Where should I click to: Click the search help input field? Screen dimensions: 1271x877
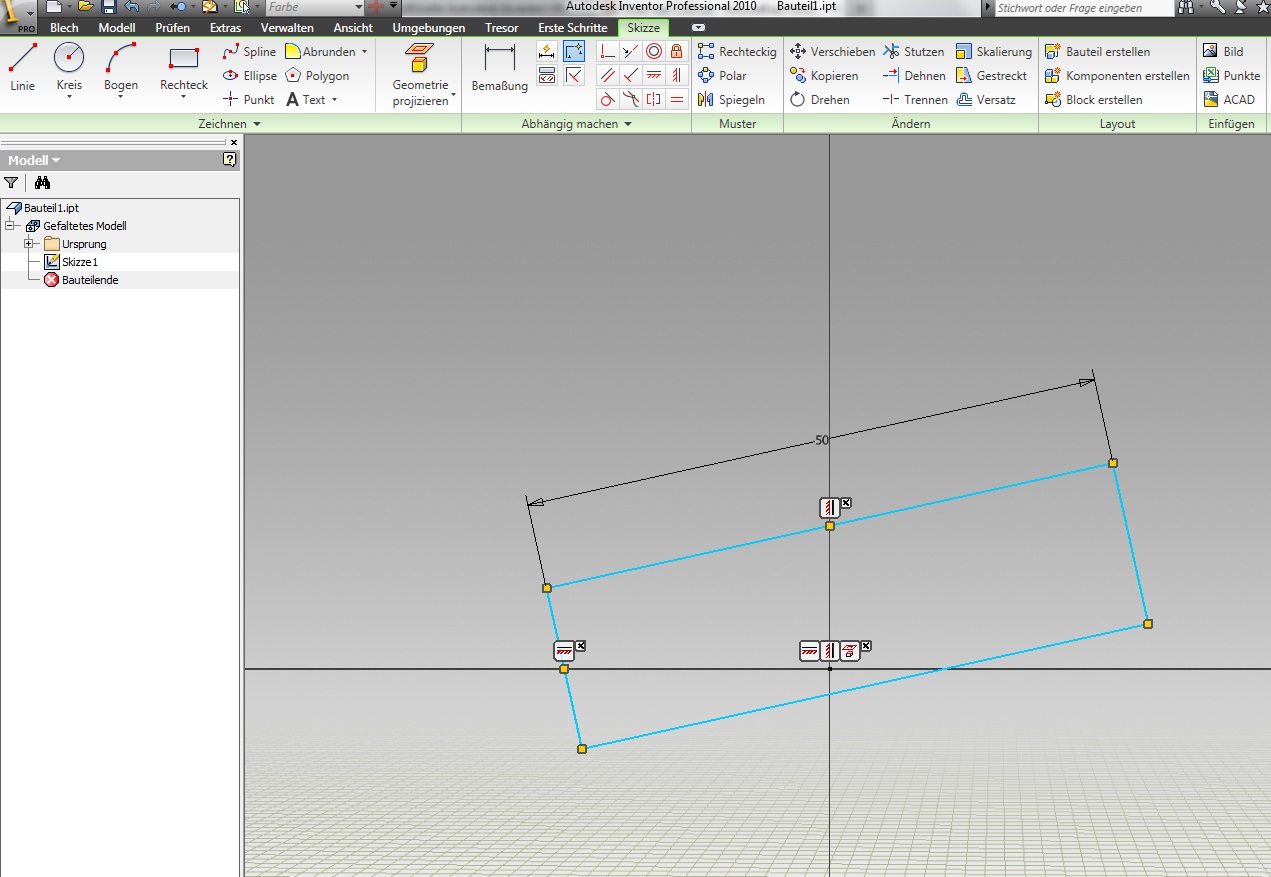click(1084, 7)
